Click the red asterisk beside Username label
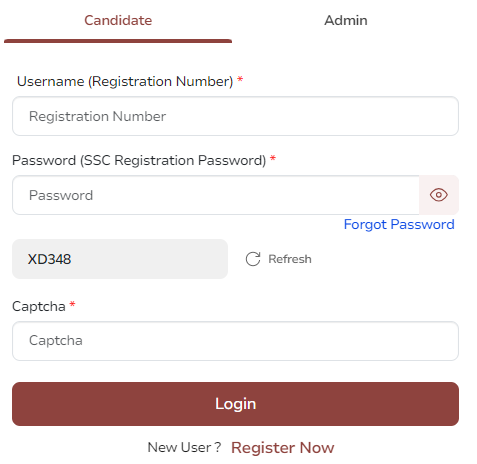Viewport: 477px width, 464px height. (240, 80)
